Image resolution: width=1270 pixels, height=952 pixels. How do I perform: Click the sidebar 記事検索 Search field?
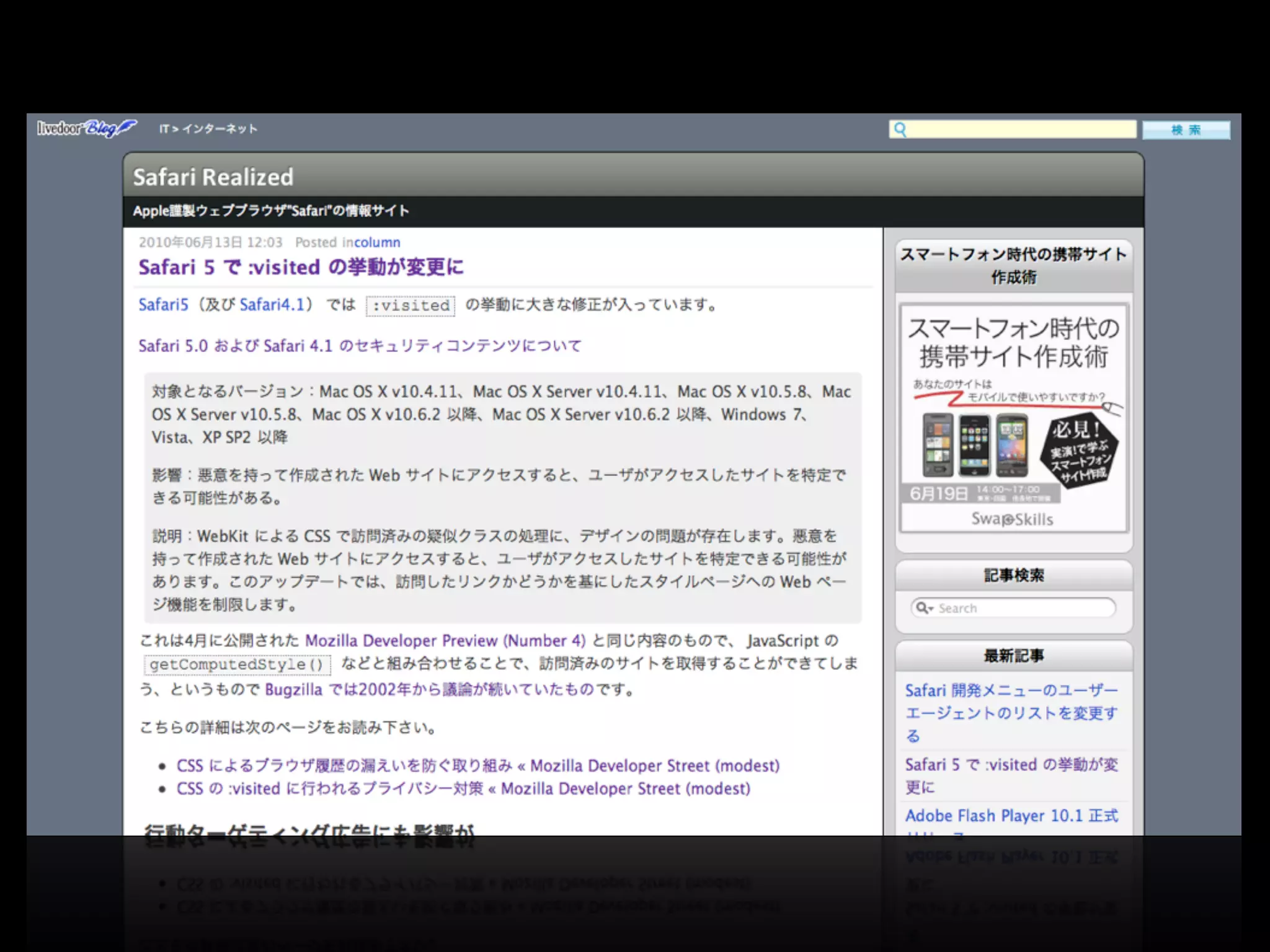[1023, 608]
